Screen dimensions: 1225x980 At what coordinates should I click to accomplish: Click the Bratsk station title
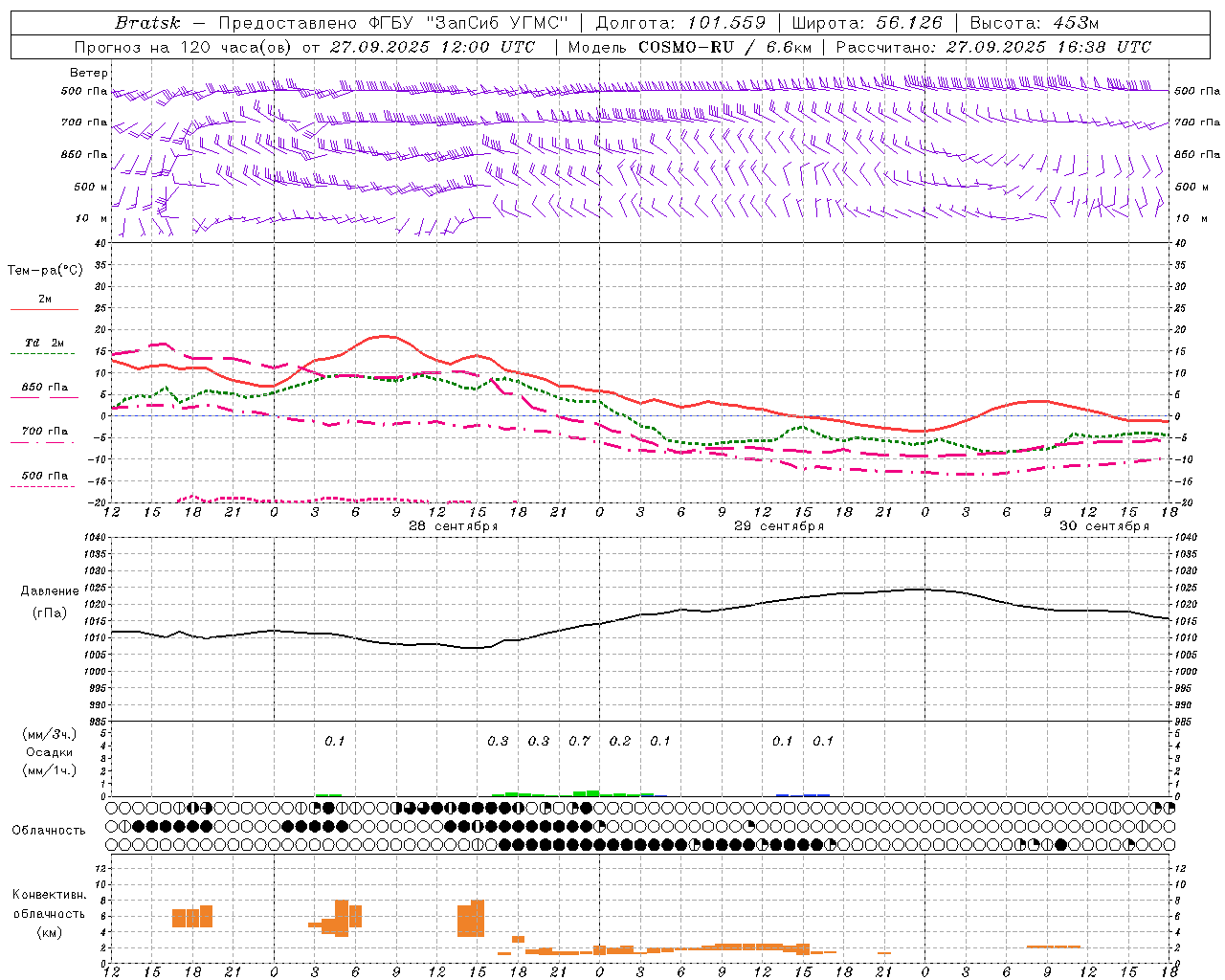pyautogui.click(x=147, y=23)
